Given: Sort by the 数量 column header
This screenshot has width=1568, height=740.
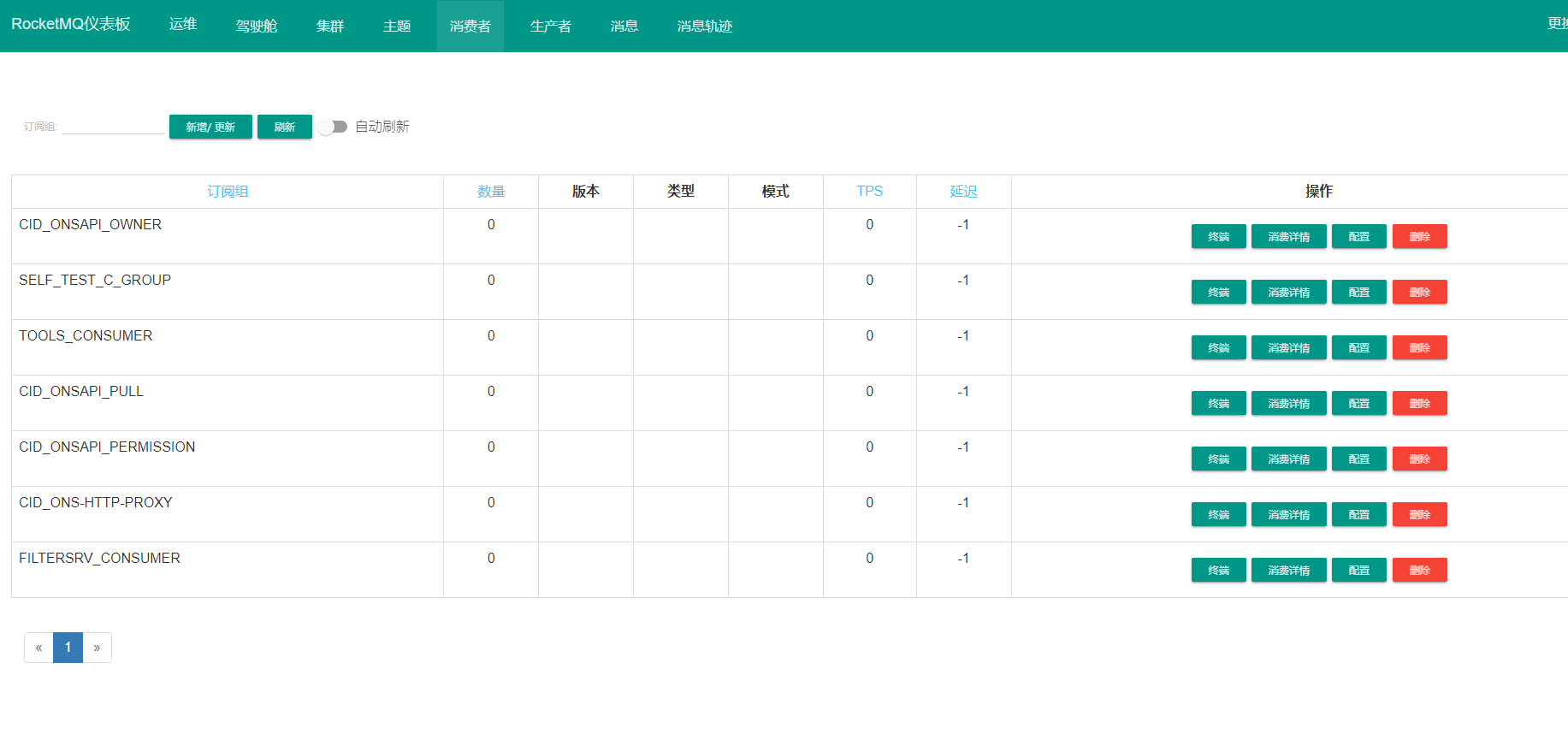Looking at the screenshot, I should point(491,192).
